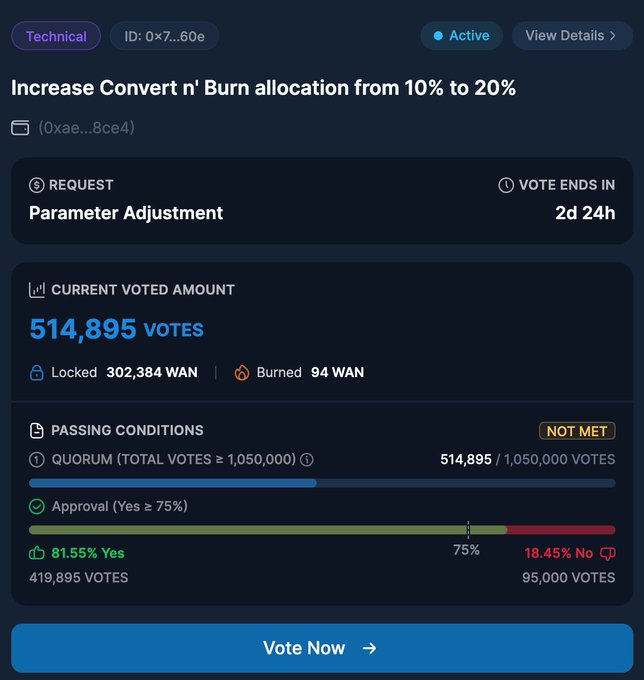
Task: Click the wallet icon next to the proposer address
Action: pos(20,128)
